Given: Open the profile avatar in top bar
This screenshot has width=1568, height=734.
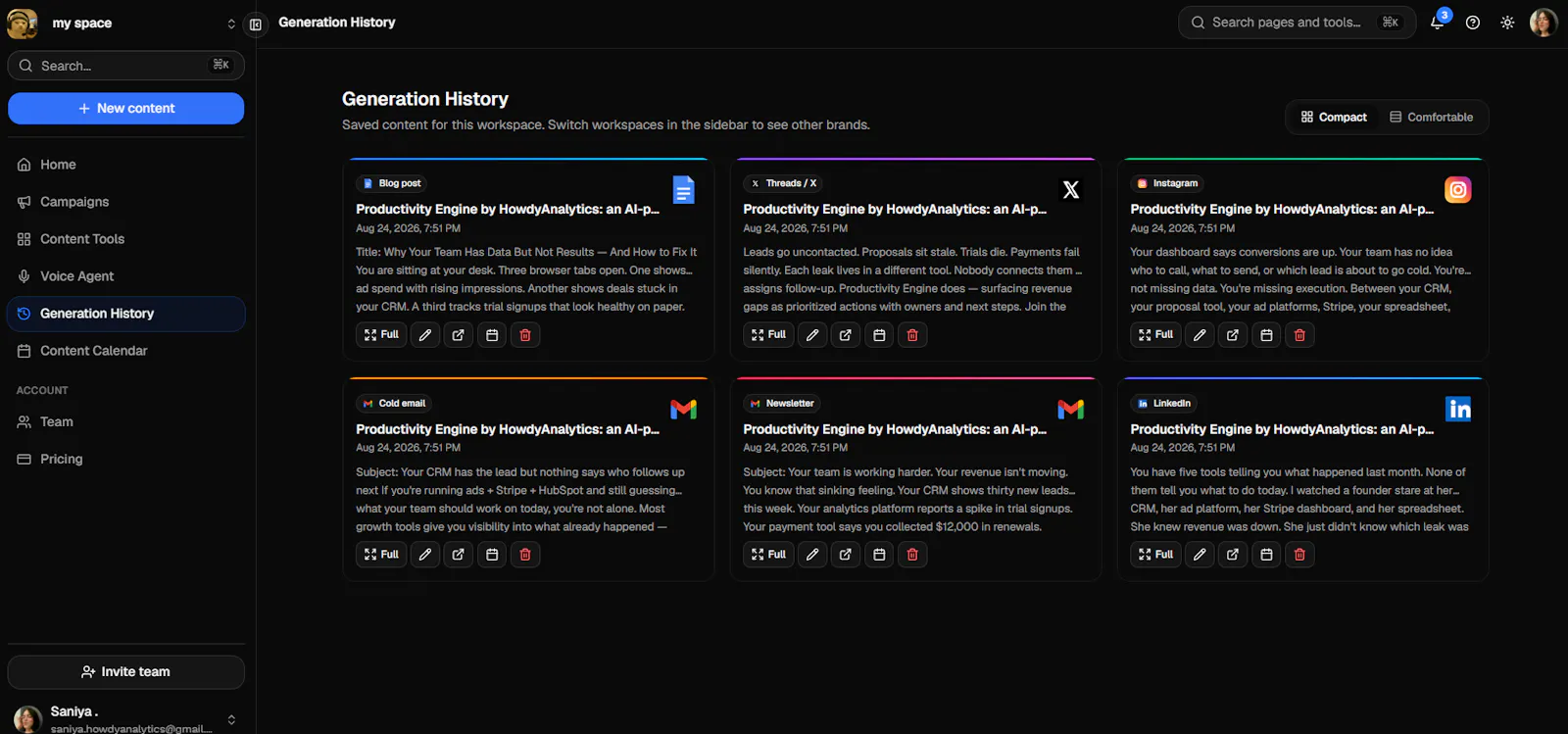Looking at the screenshot, I should (1543, 23).
